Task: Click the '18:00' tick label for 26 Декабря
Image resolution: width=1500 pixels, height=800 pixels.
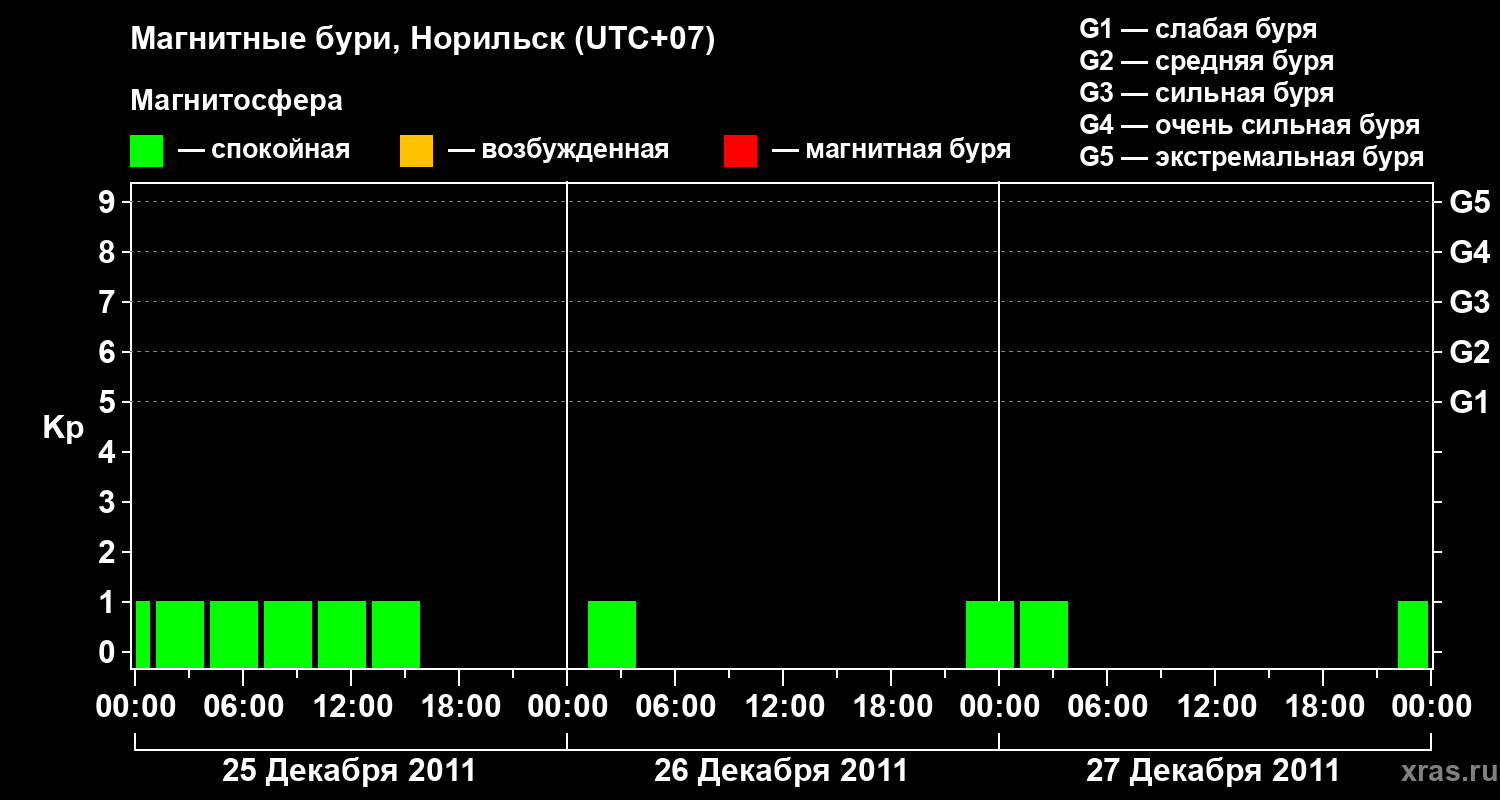Action: tap(891, 707)
